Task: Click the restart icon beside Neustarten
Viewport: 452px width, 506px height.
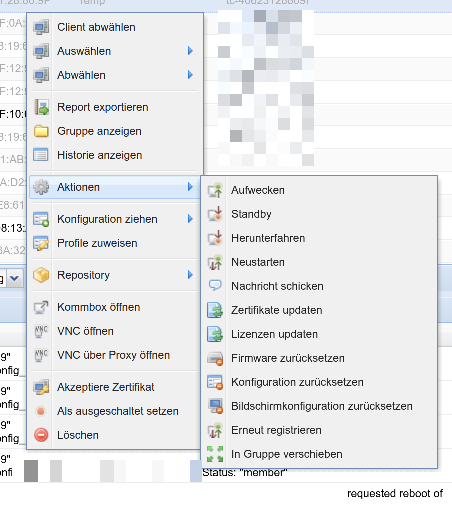Action: point(215,262)
